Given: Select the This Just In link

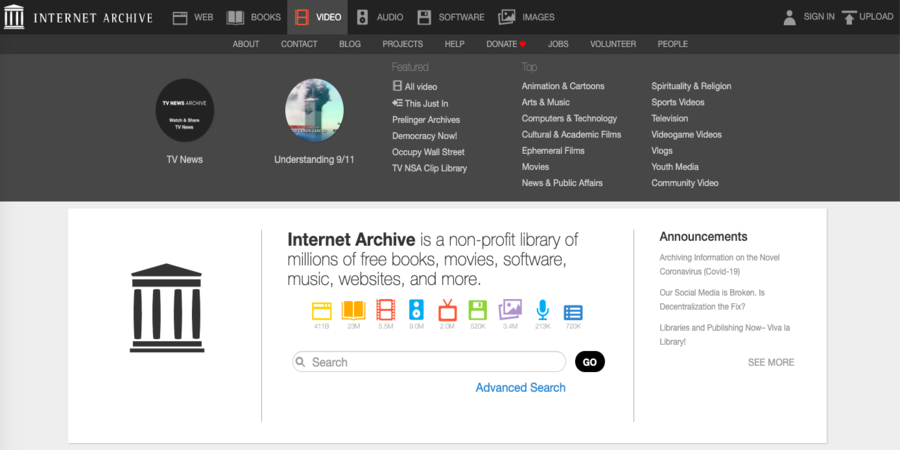Looking at the screenshot, I should pyautogui.click(x=420, y=103).
